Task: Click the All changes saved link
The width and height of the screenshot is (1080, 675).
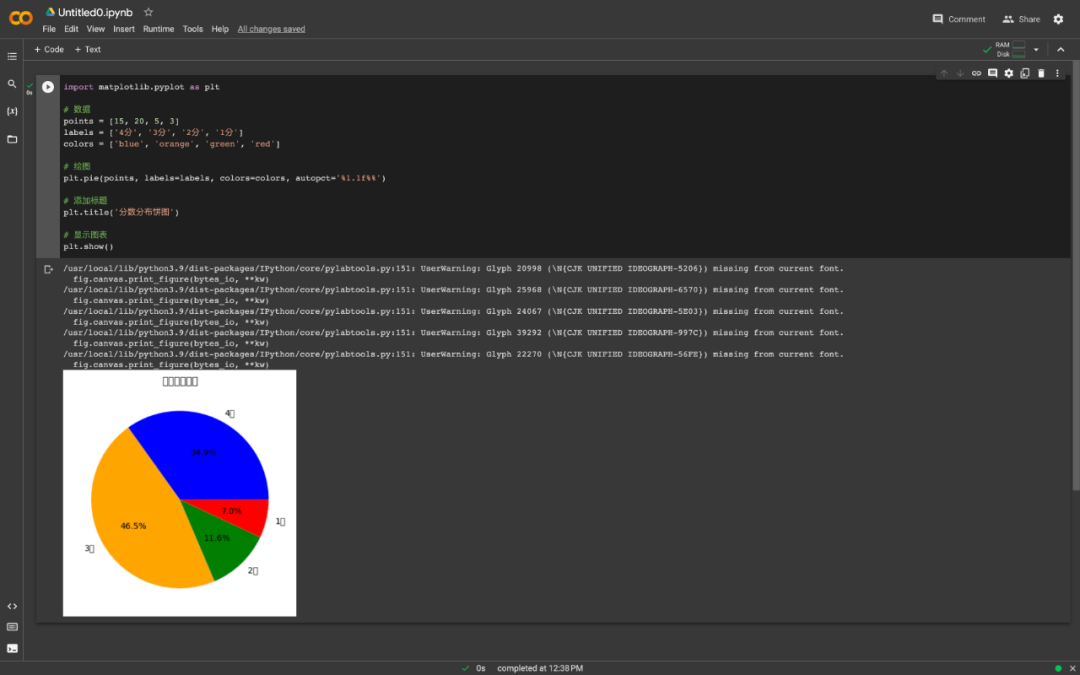Action: tap(271, 29)
